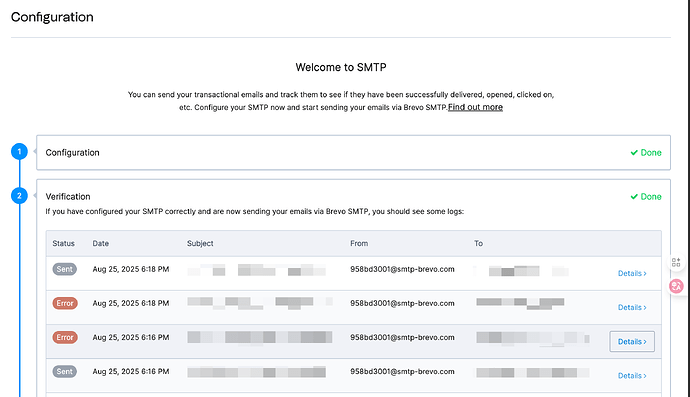Click sender address in Error 6:18 PM row
Viewport: 690px width, 397px height.
coord(402,303)
